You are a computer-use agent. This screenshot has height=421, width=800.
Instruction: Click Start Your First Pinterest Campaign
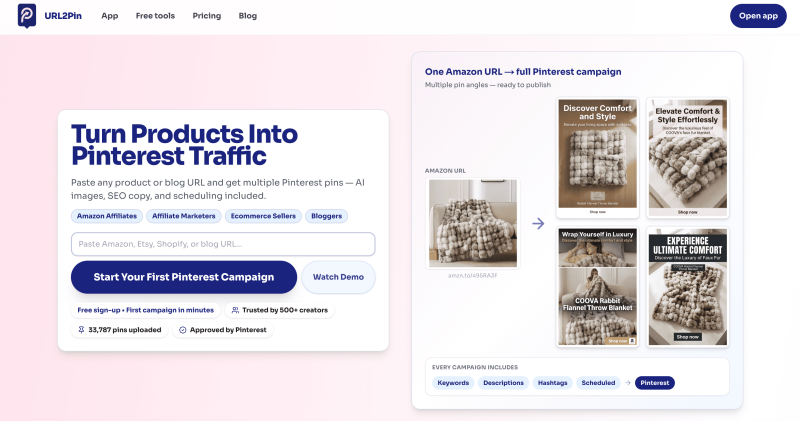[184, 277]
